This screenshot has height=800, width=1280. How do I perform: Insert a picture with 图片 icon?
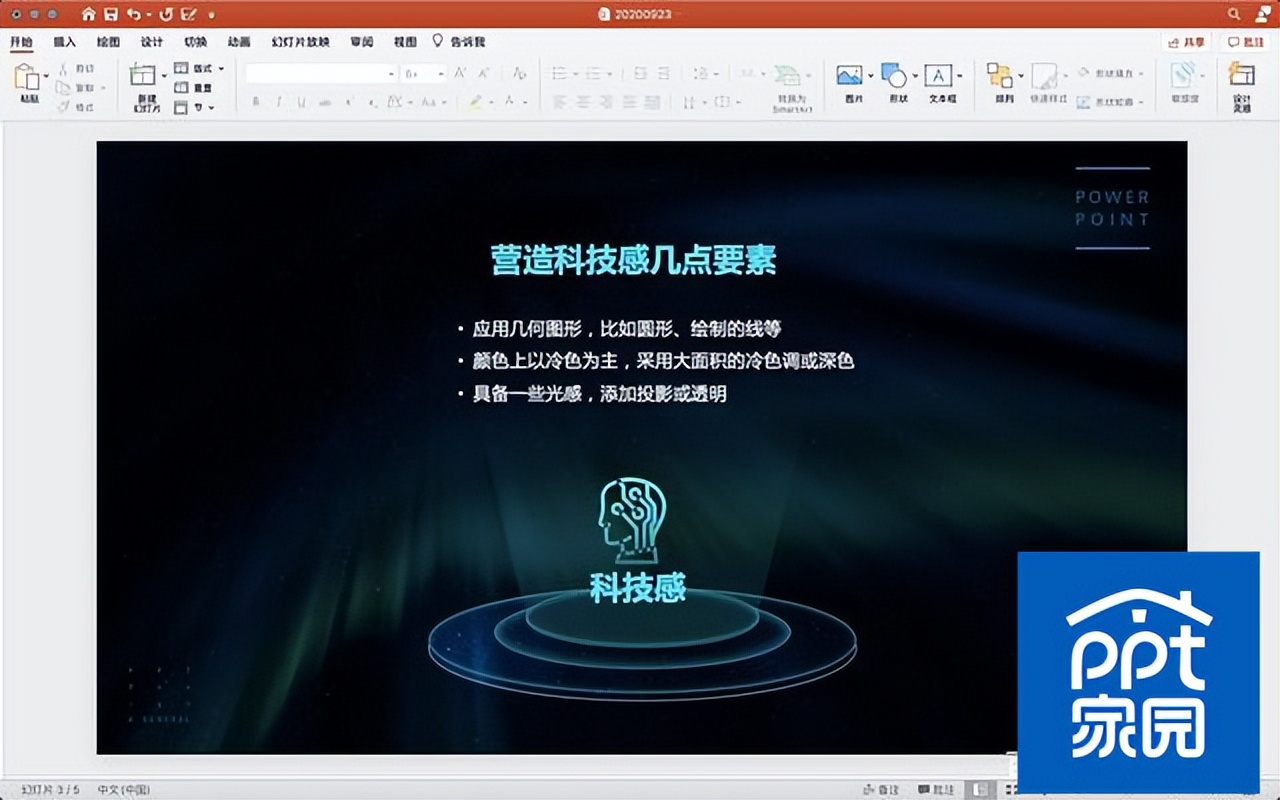coord(850,76)
